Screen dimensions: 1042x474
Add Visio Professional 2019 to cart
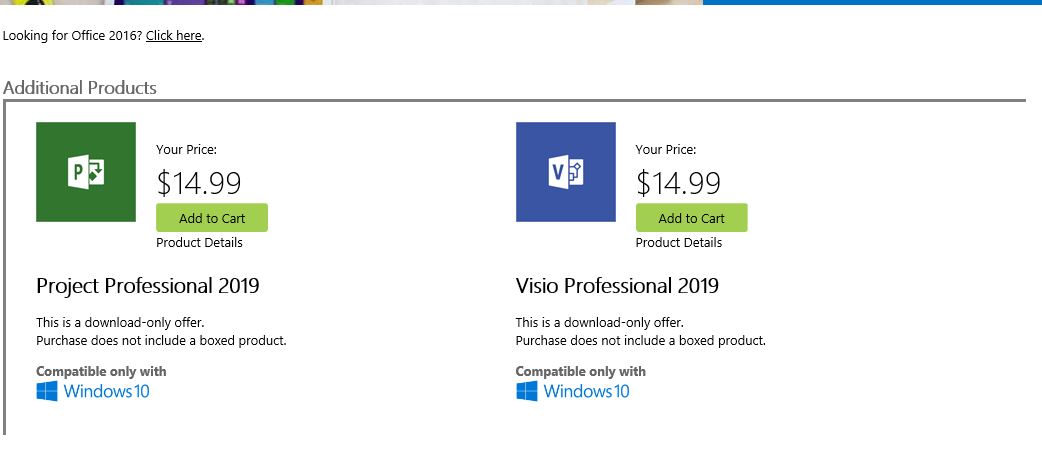[691, 218]
